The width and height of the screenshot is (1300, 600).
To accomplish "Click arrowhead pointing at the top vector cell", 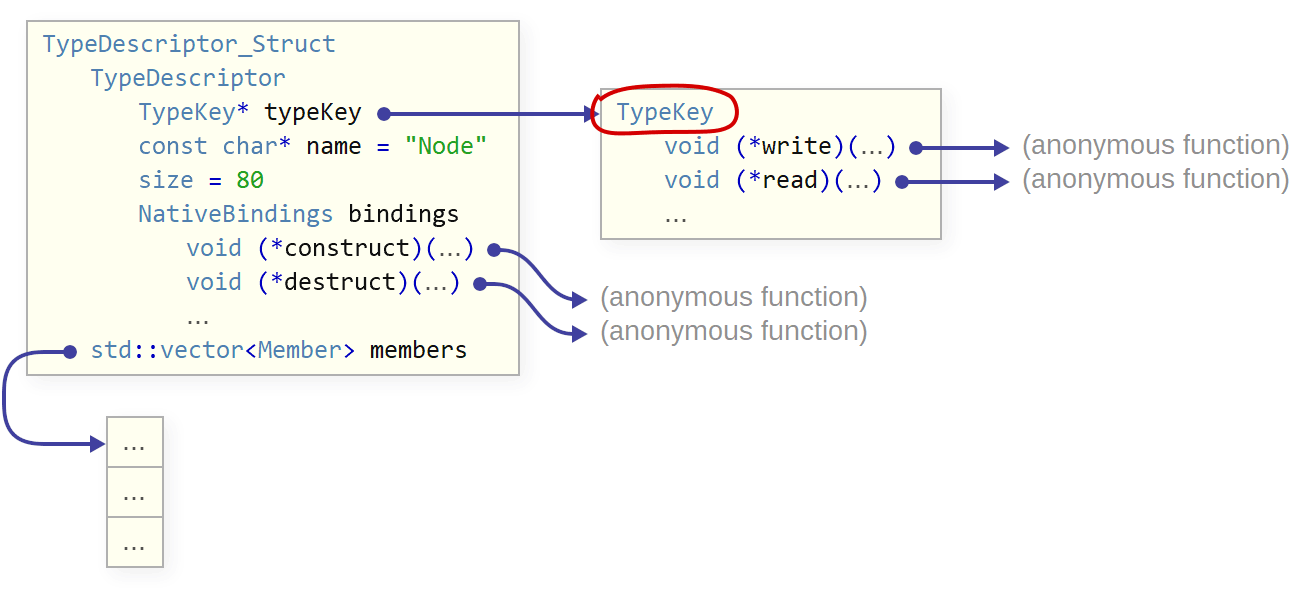I will (x=98, y=443).
